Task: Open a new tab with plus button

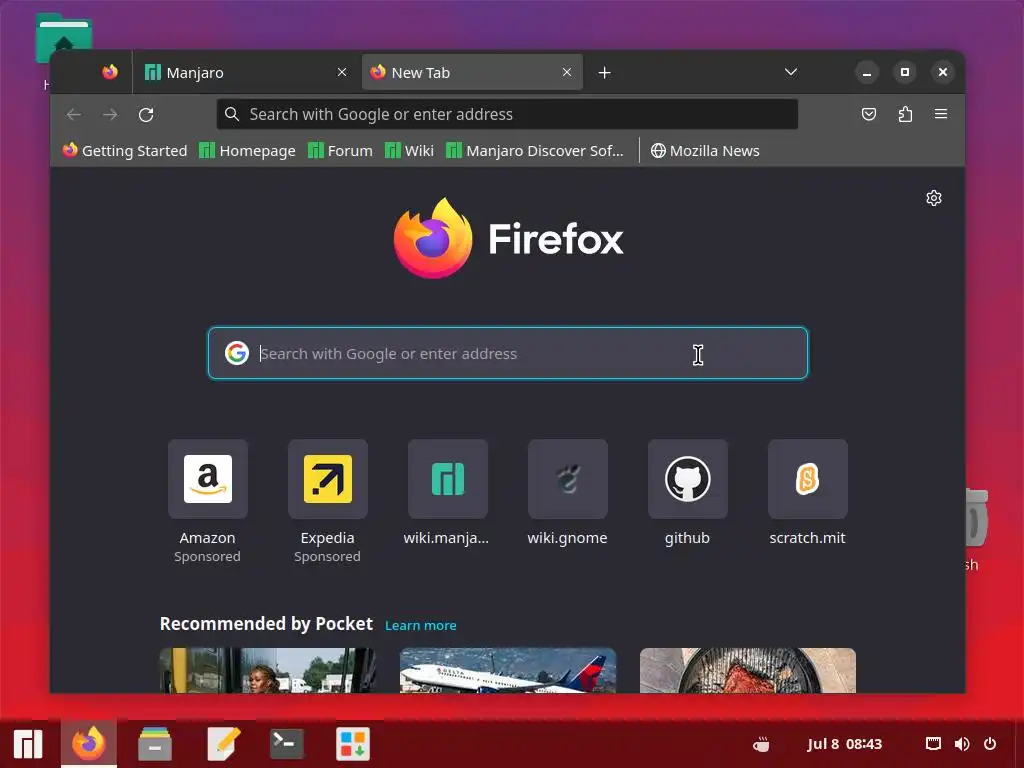Action: point(605,72)
